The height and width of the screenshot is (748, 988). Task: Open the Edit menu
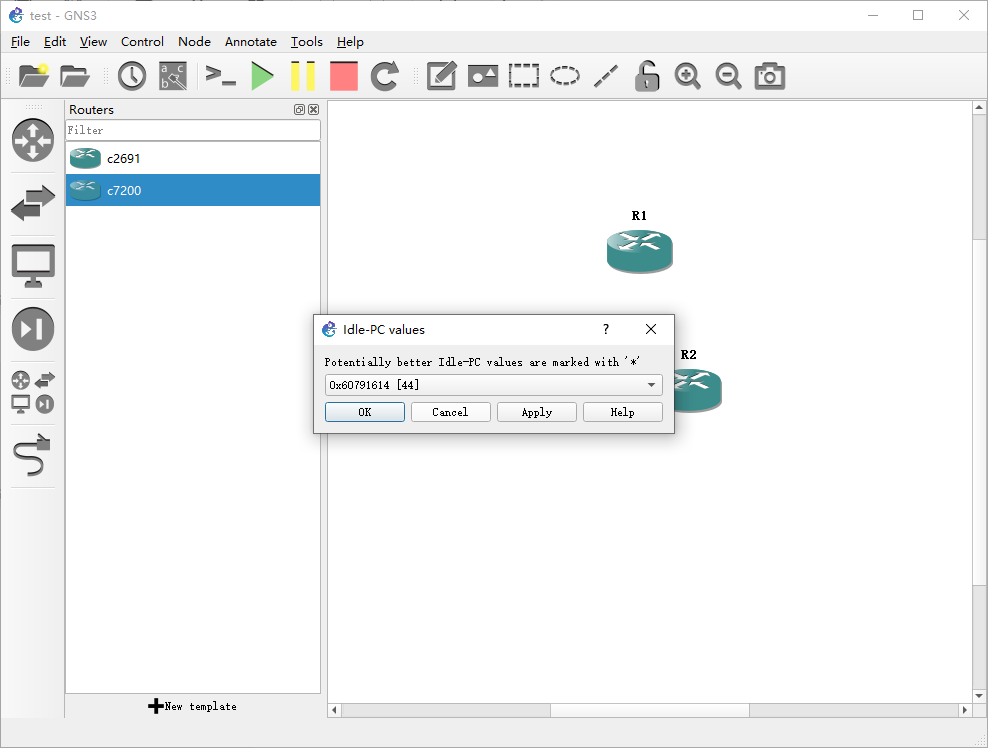[x=55, y=42]
